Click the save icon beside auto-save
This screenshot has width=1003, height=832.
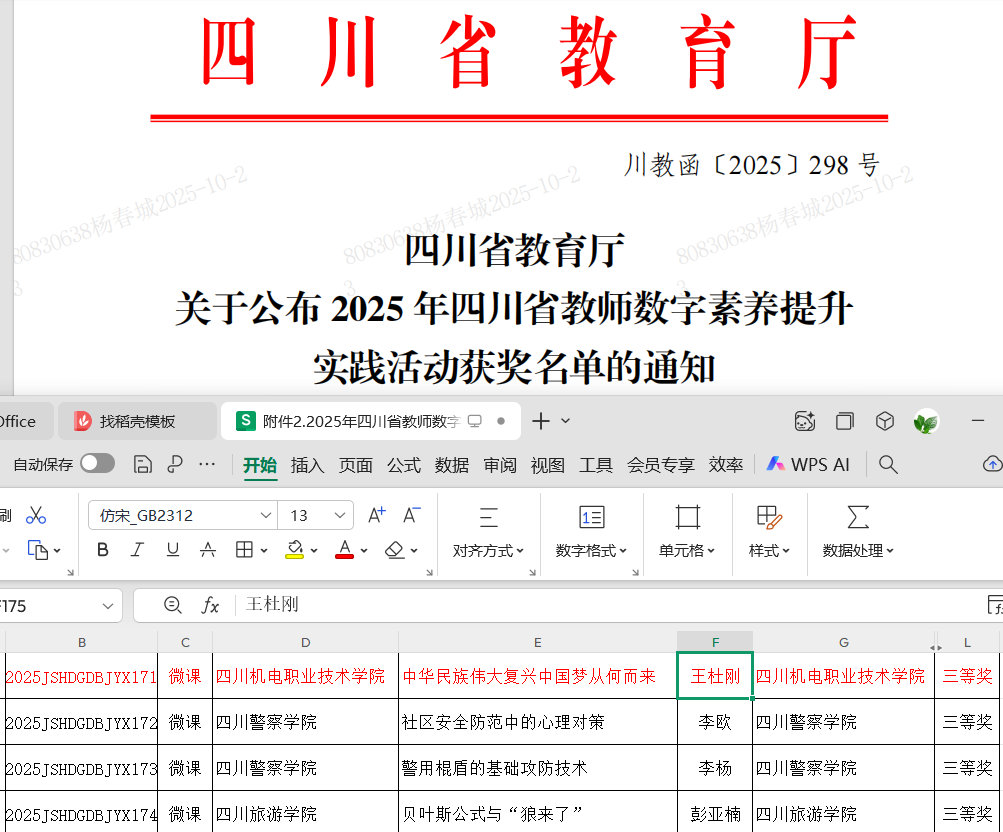142,464
